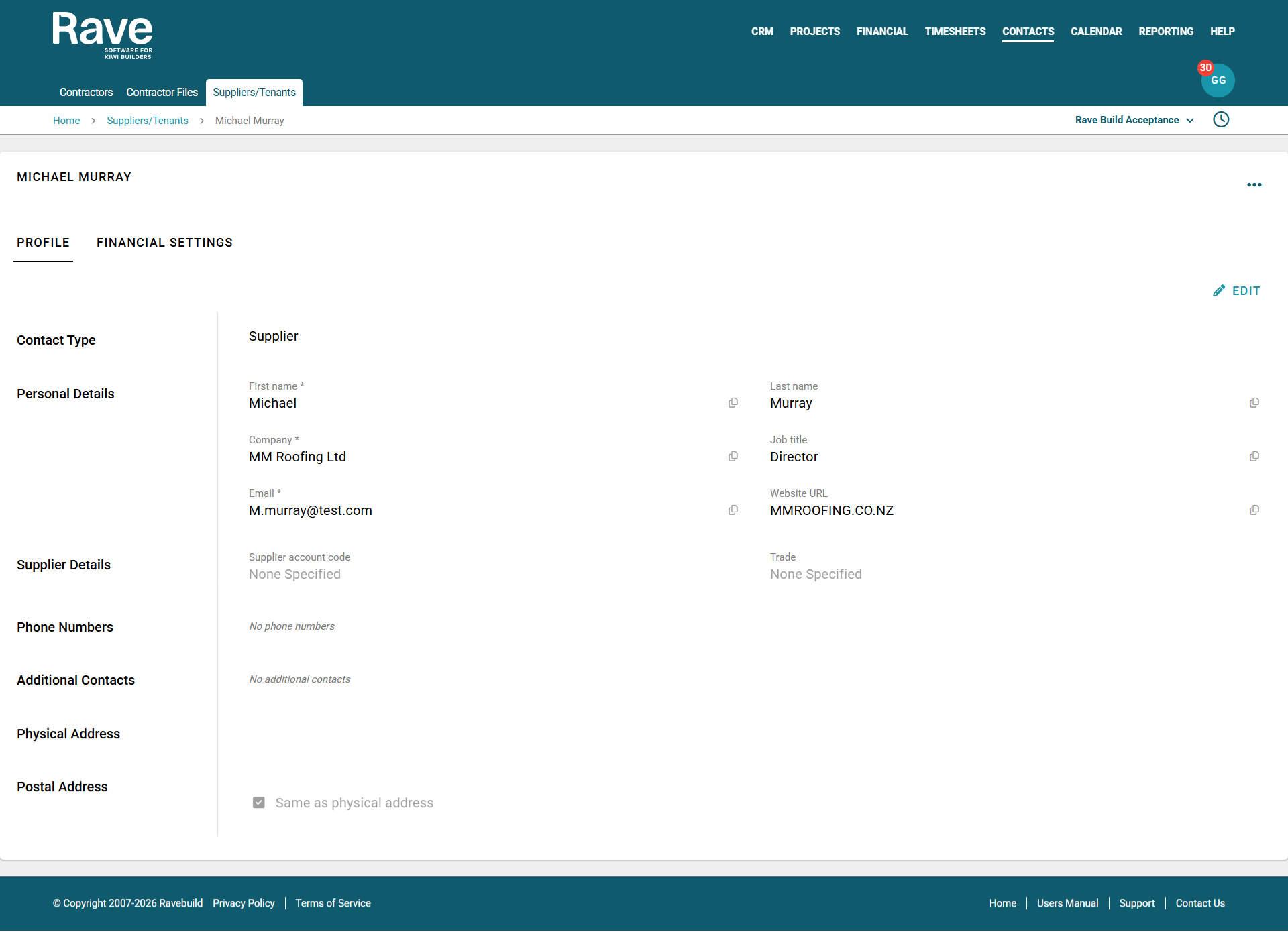Expand the Rave Build Acceptance dropdown
Screen dimensions: 1288x932
[x=1134, y=120]
